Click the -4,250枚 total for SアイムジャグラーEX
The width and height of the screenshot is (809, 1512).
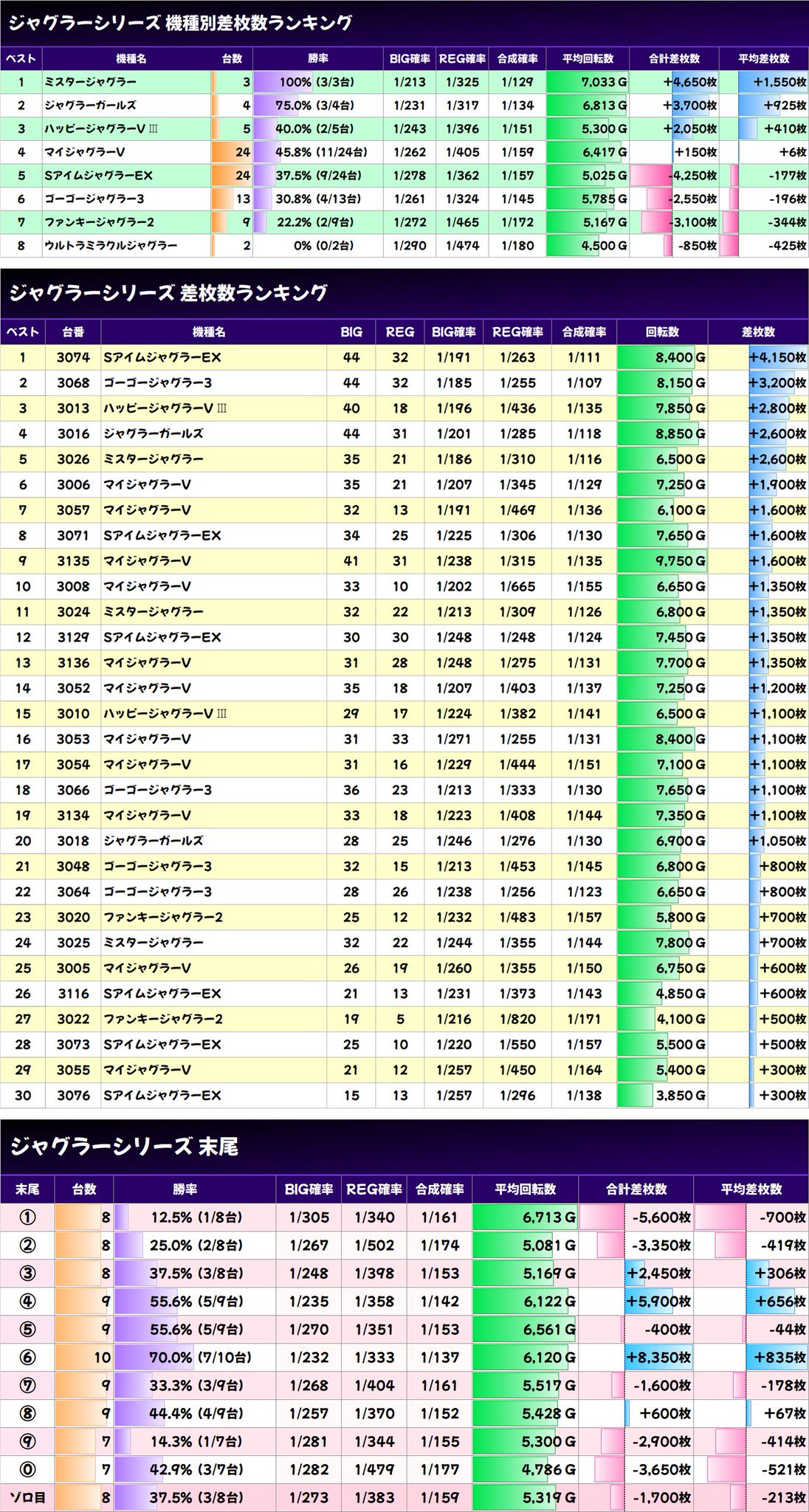tap(674, 176)
